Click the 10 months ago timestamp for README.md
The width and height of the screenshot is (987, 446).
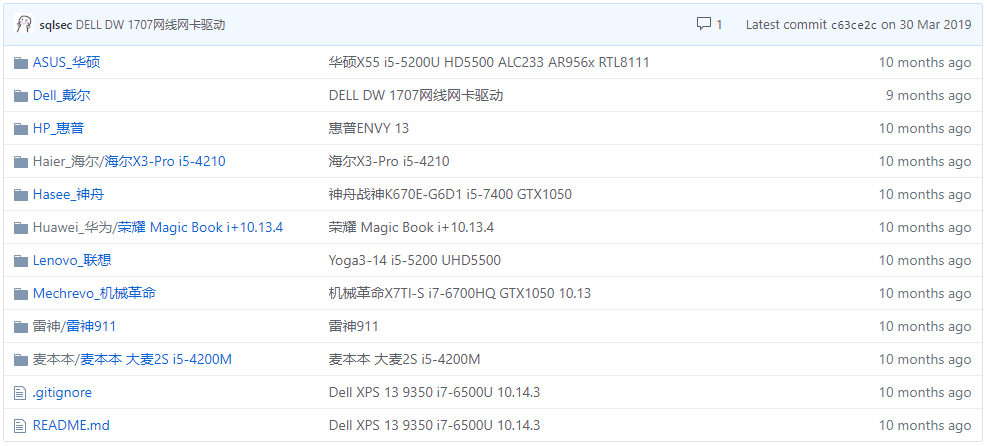[925, 425]
